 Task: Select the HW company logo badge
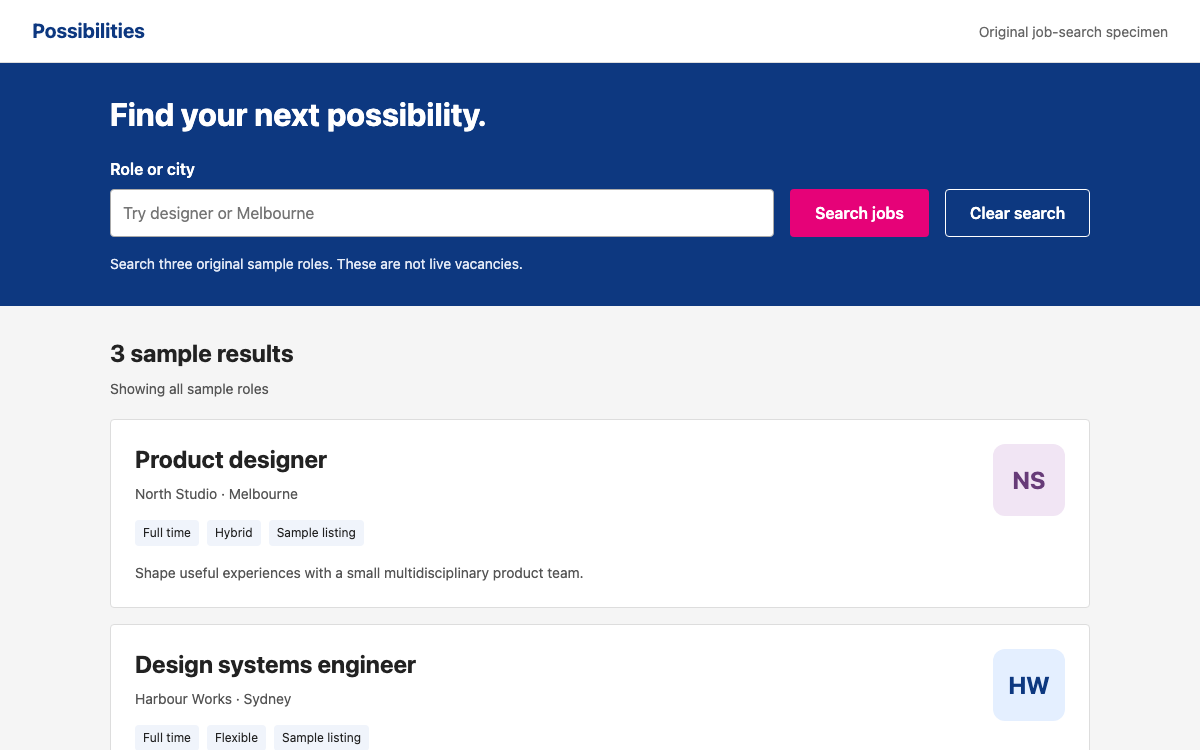1029,685
